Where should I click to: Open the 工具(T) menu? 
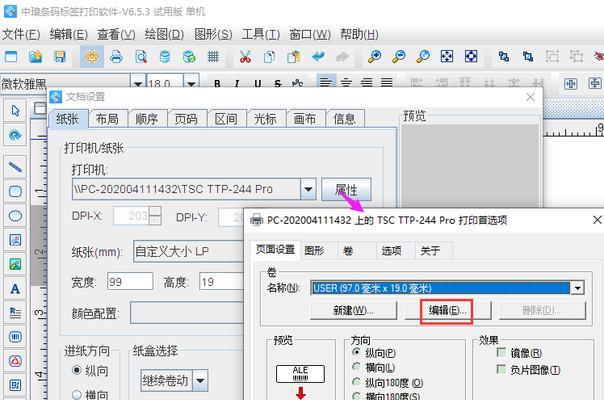(x=261, y=34)
